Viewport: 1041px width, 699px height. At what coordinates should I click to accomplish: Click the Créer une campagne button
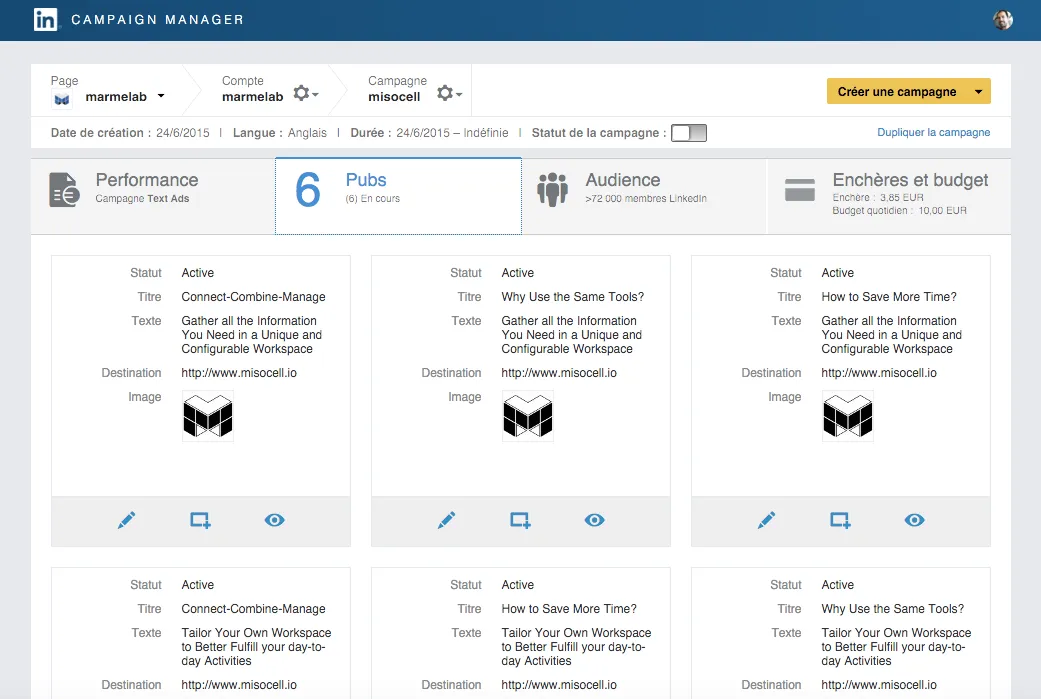click(897, 92)
